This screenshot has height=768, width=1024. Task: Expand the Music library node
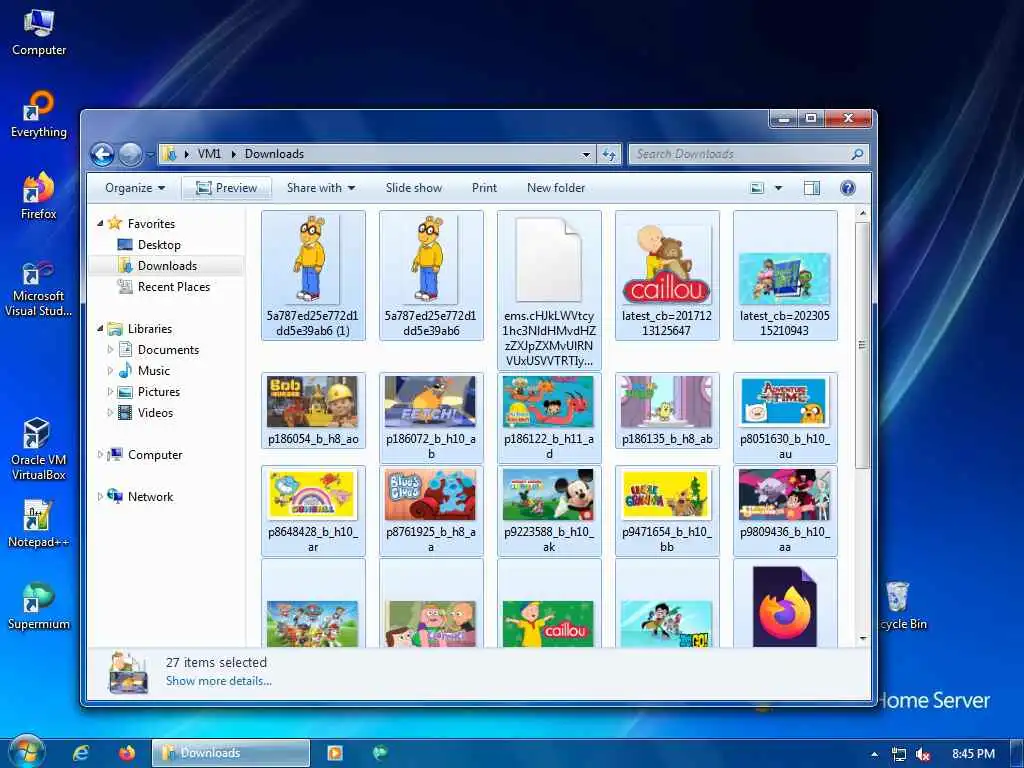[110, 371]
